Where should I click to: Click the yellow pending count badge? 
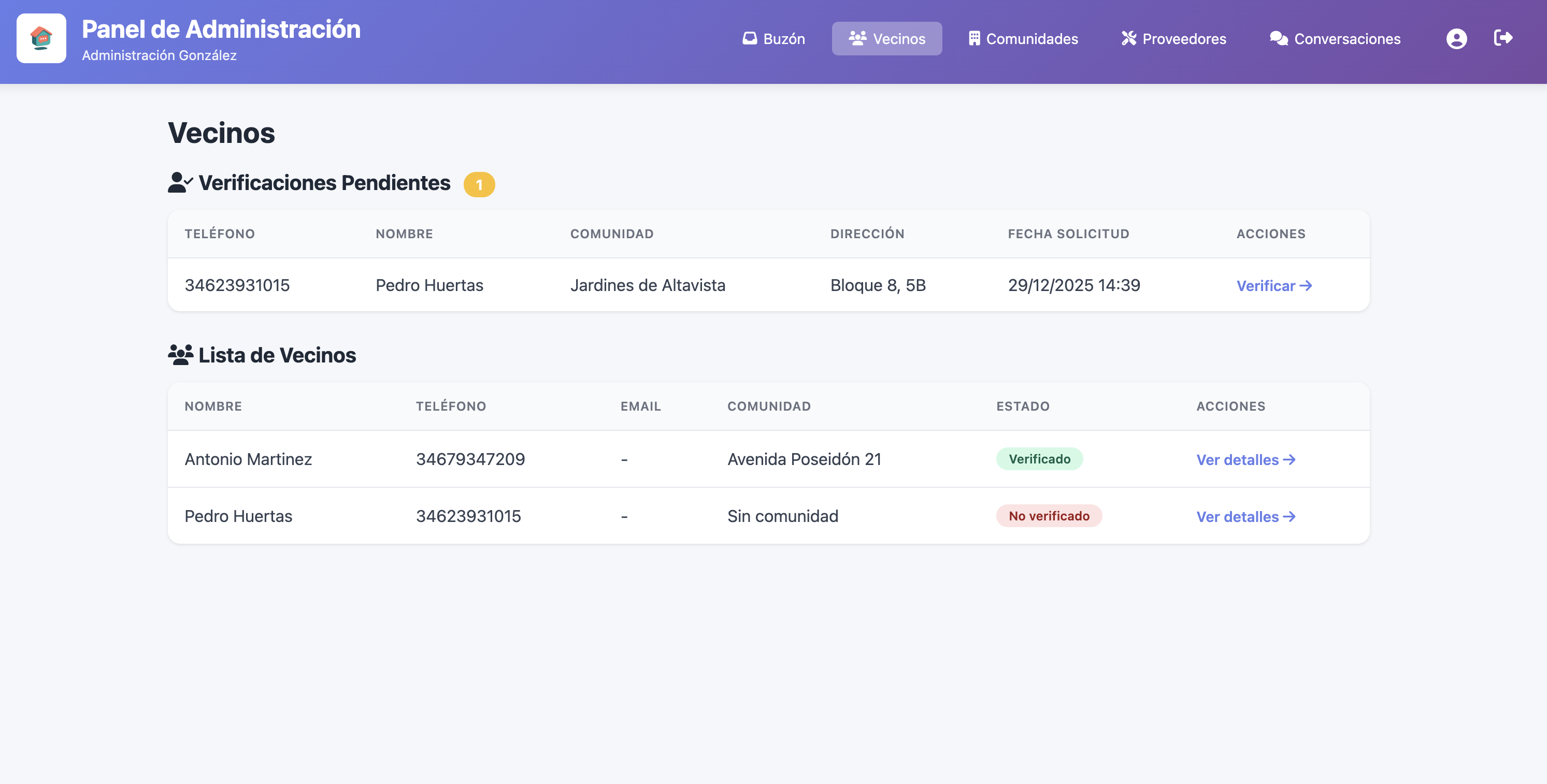(479, 184)
